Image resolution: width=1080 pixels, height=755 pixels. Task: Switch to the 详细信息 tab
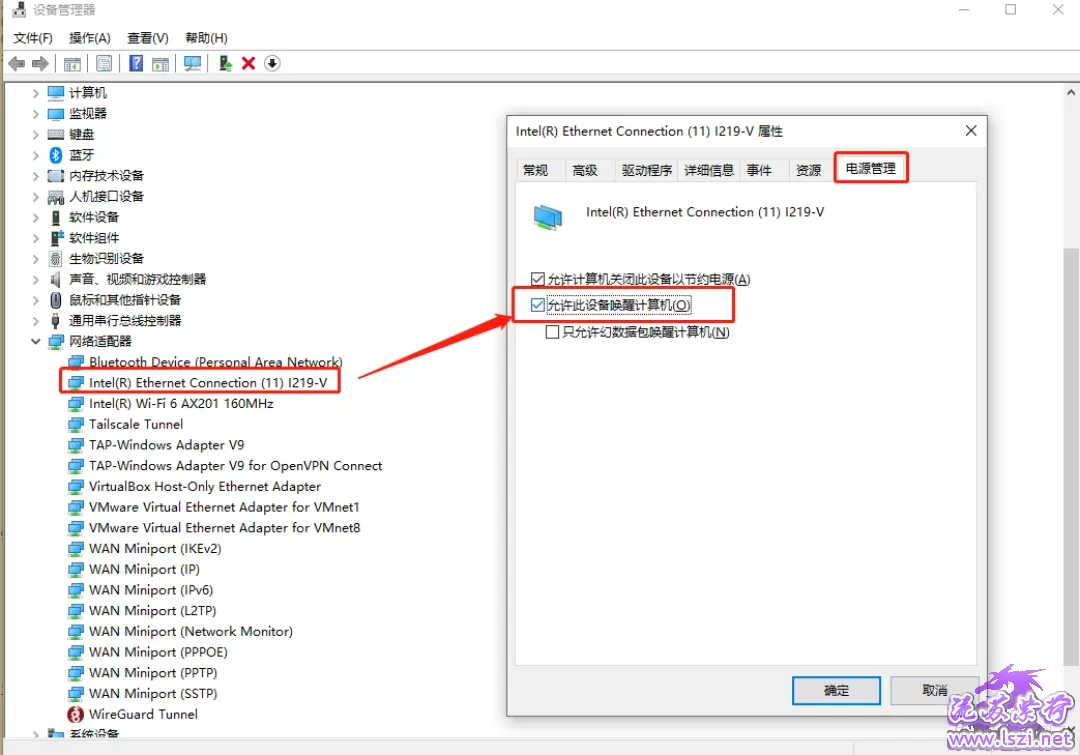(709, 170)
